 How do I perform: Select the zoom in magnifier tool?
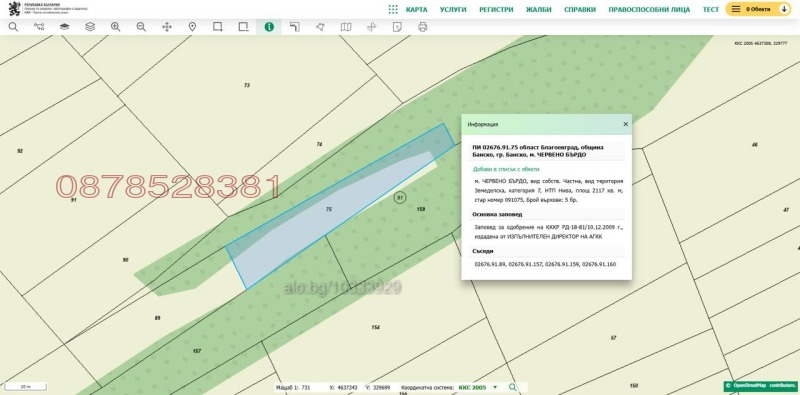click(116, 27)
